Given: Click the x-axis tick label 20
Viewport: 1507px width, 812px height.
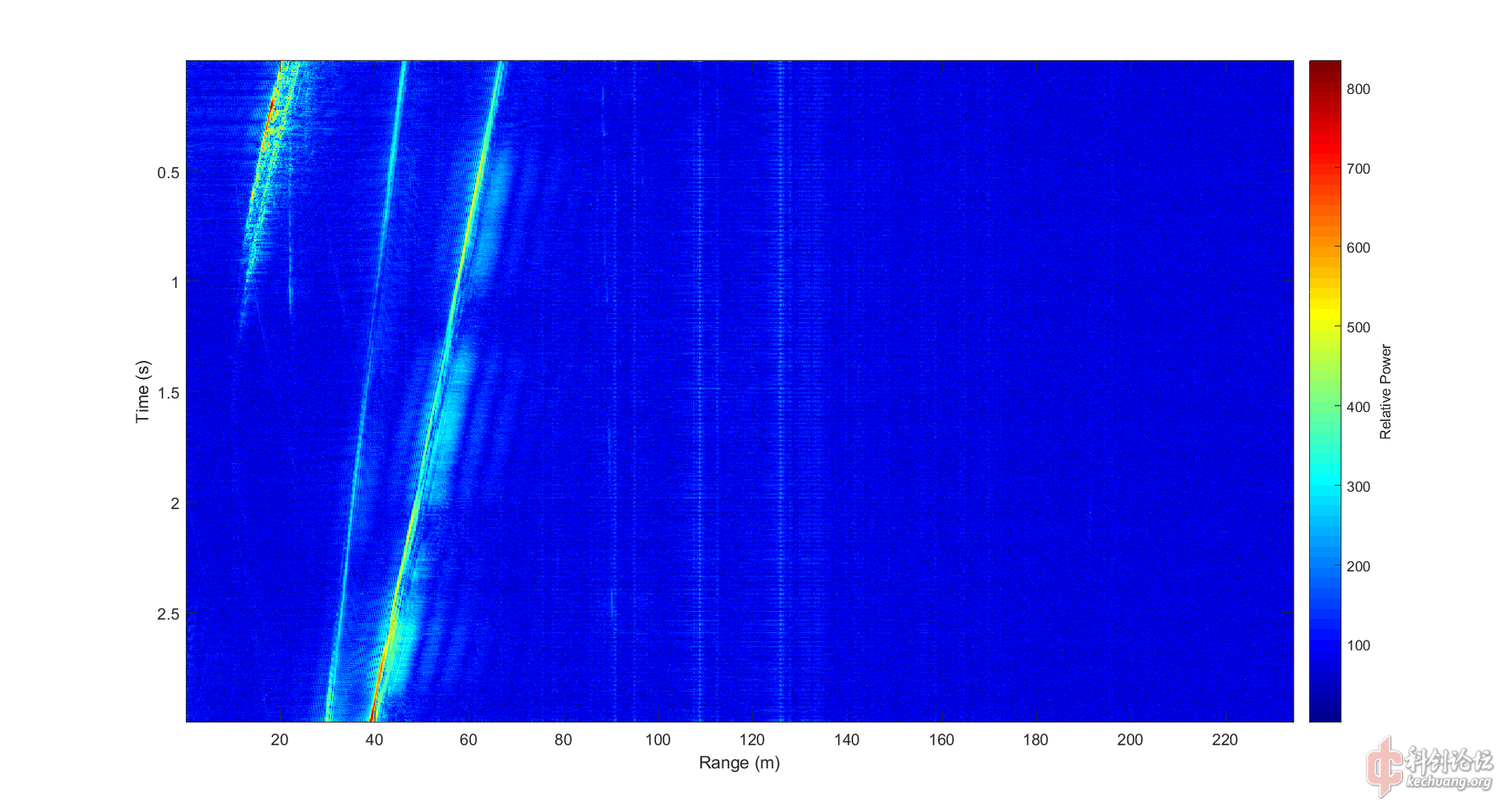Looking at the screenshot, I should (279, 740).
